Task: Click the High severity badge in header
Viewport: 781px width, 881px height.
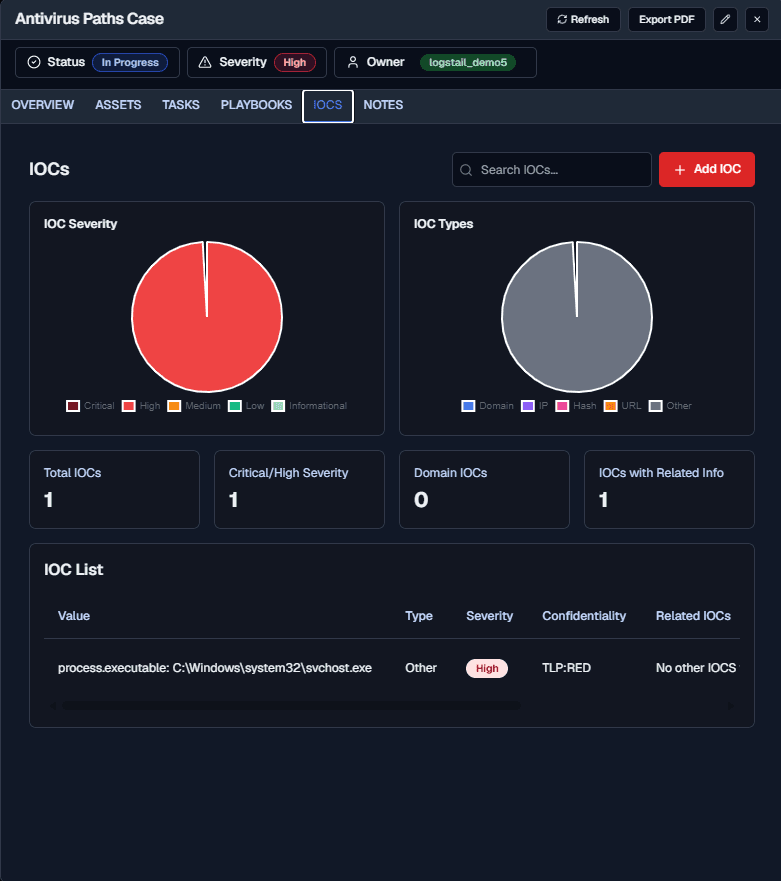Action: tap(294, 62)
